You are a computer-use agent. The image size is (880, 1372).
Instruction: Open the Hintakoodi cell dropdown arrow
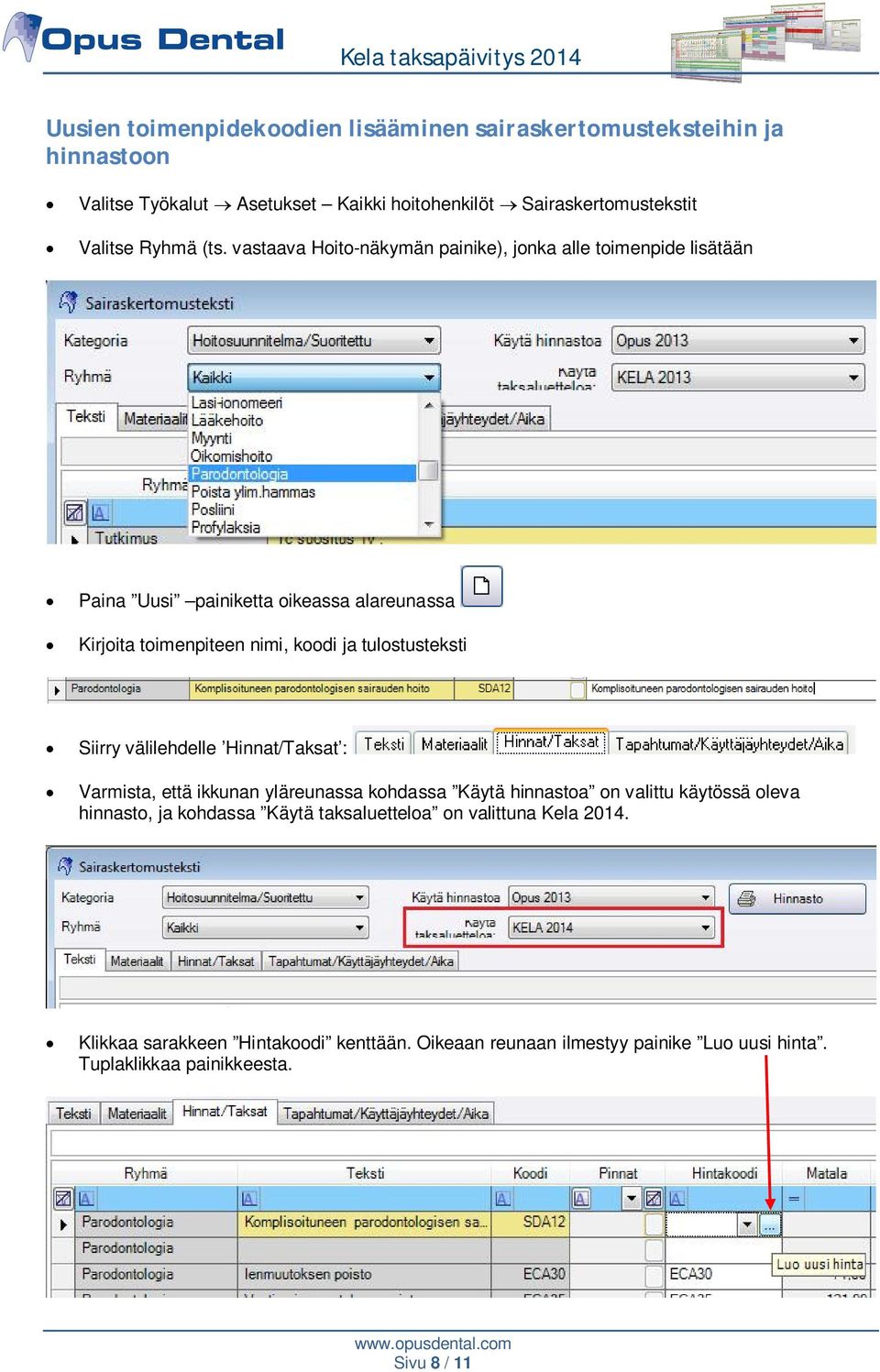click(x=748, y=1224)
